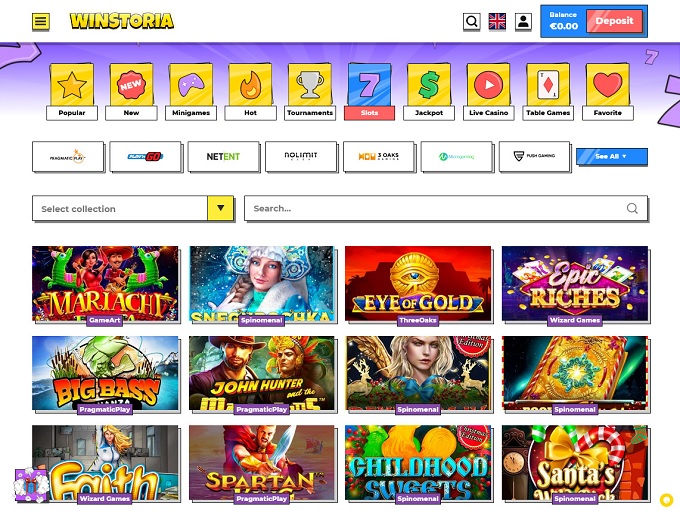Click the header search magnifier icon
The image size is (680, 511).
[x=471, y=21]
